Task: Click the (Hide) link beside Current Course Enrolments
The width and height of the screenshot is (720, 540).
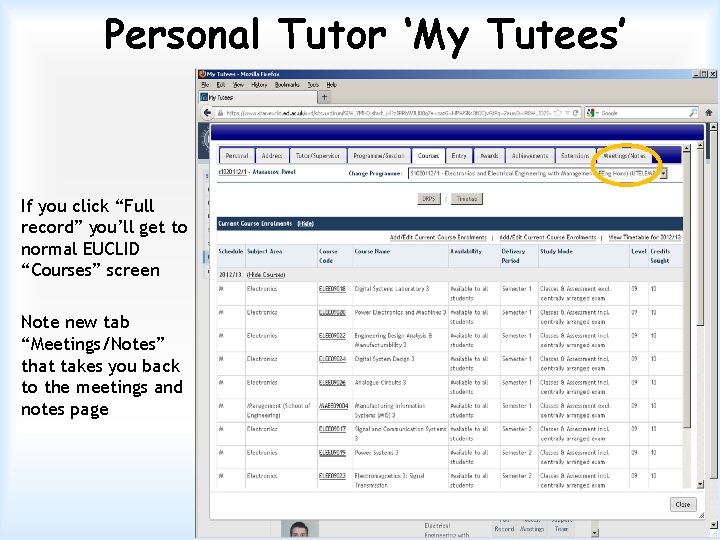Action: 305,224
